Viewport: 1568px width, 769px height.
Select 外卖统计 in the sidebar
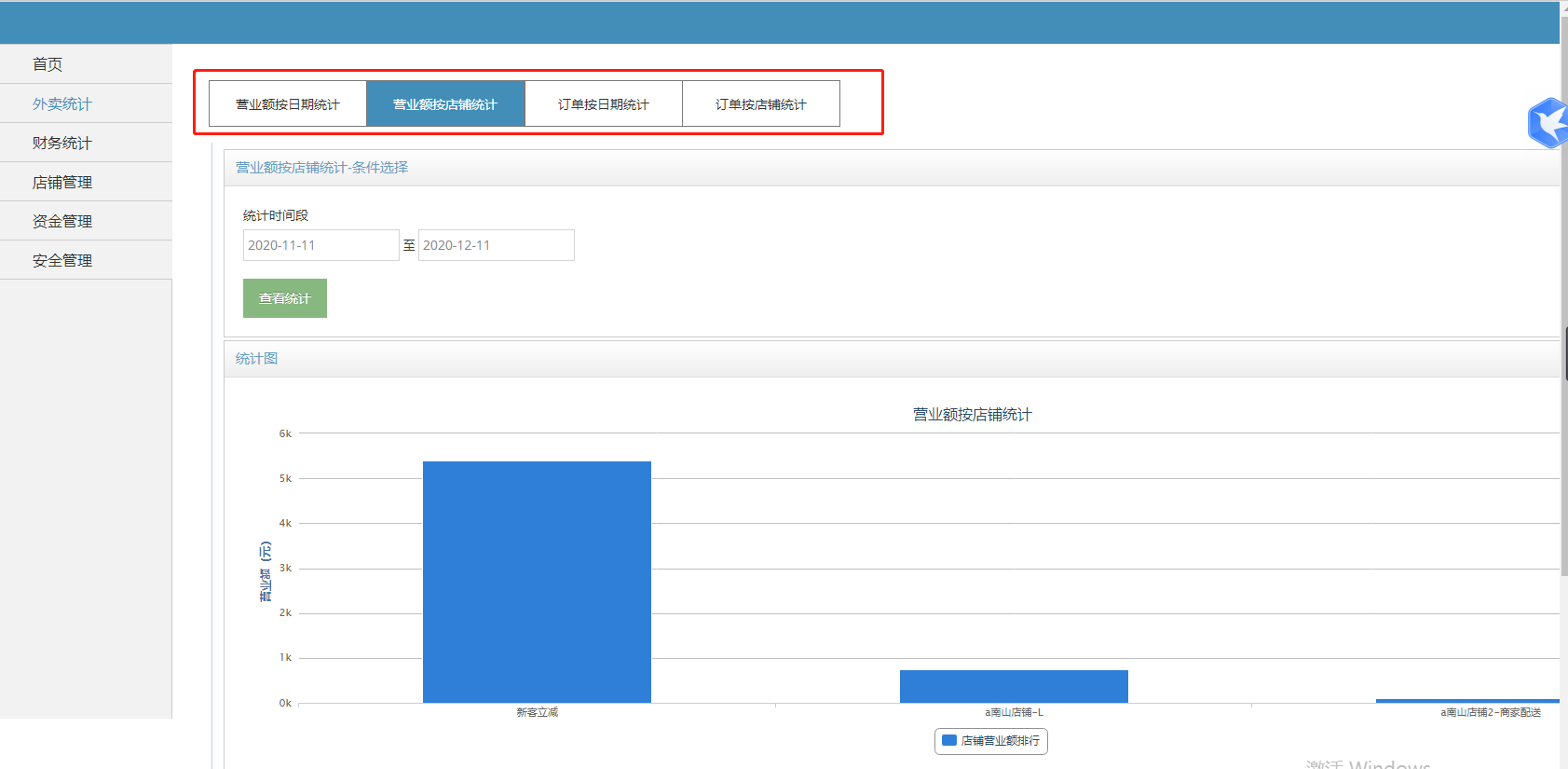(x=62, y=103)
